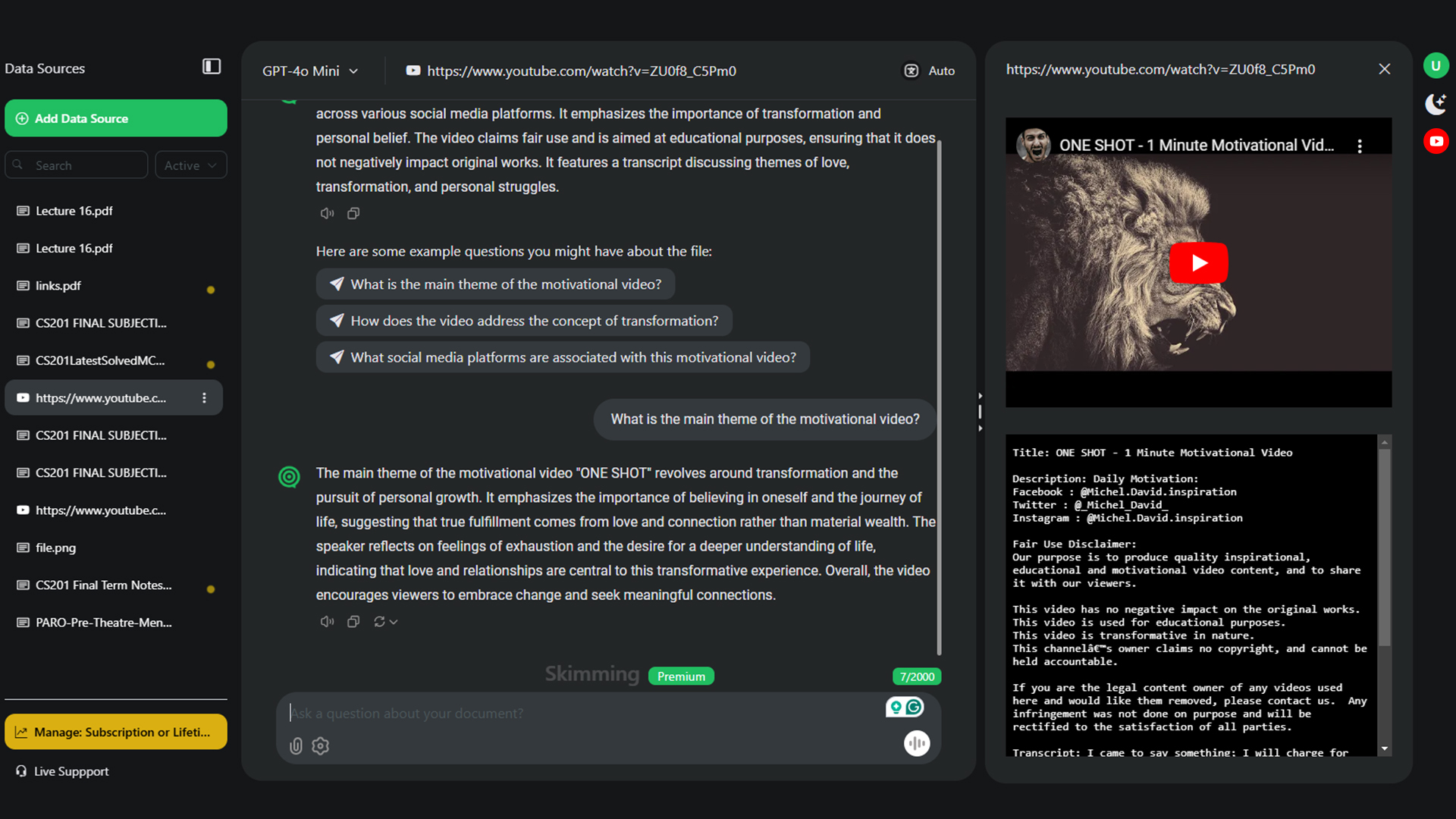Screen dimensions: 1456x819
Task: Click Manage Subscription or Lifetime button
Action: [115, 732]
